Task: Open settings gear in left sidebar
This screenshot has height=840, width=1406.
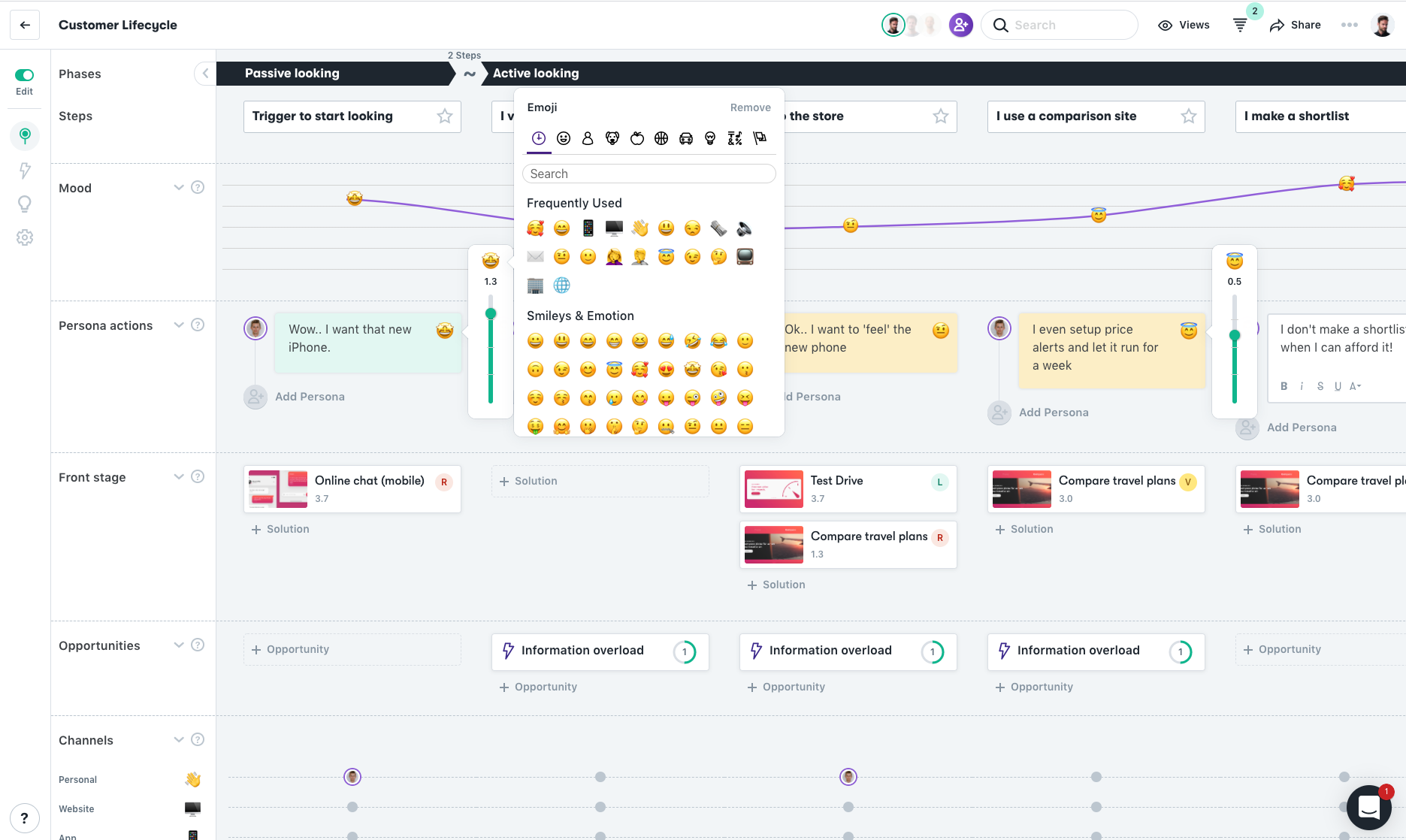Action: pyautogui.click(x=25, y=237)
